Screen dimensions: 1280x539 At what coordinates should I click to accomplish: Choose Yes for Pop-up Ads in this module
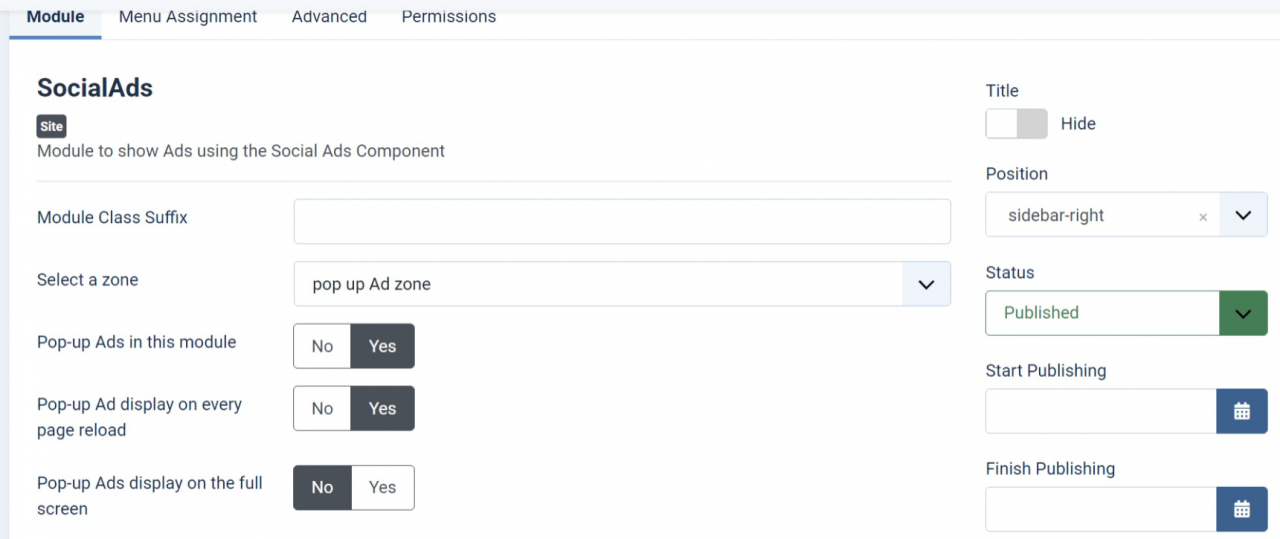pos(382,346)
